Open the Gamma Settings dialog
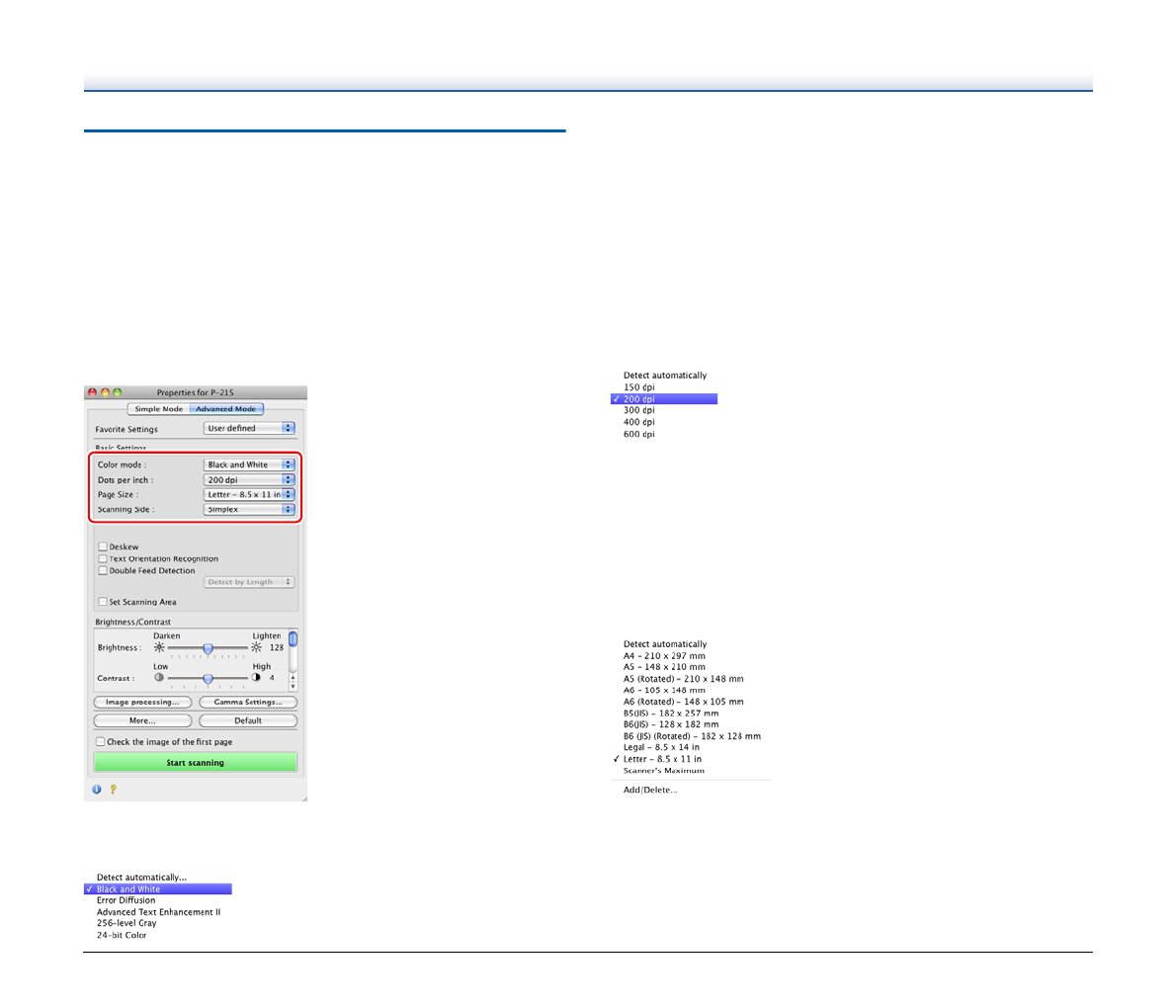The image size is (1176, 1008). (248, 703)
